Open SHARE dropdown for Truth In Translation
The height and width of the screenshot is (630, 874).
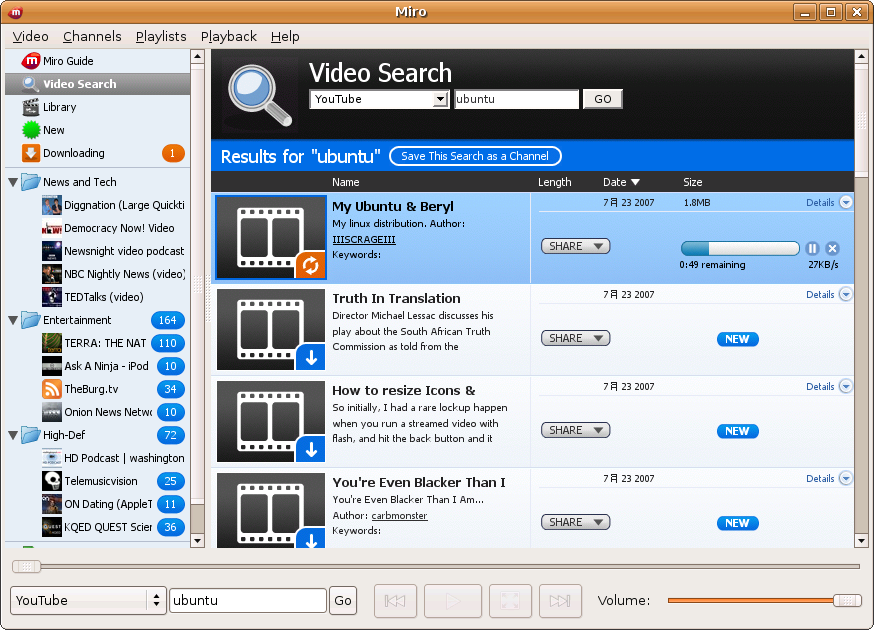click(575, 338)
